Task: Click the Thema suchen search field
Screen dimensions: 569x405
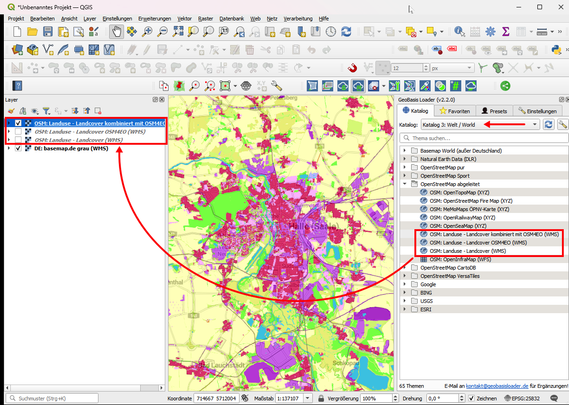Action: (x=484, y=138)
